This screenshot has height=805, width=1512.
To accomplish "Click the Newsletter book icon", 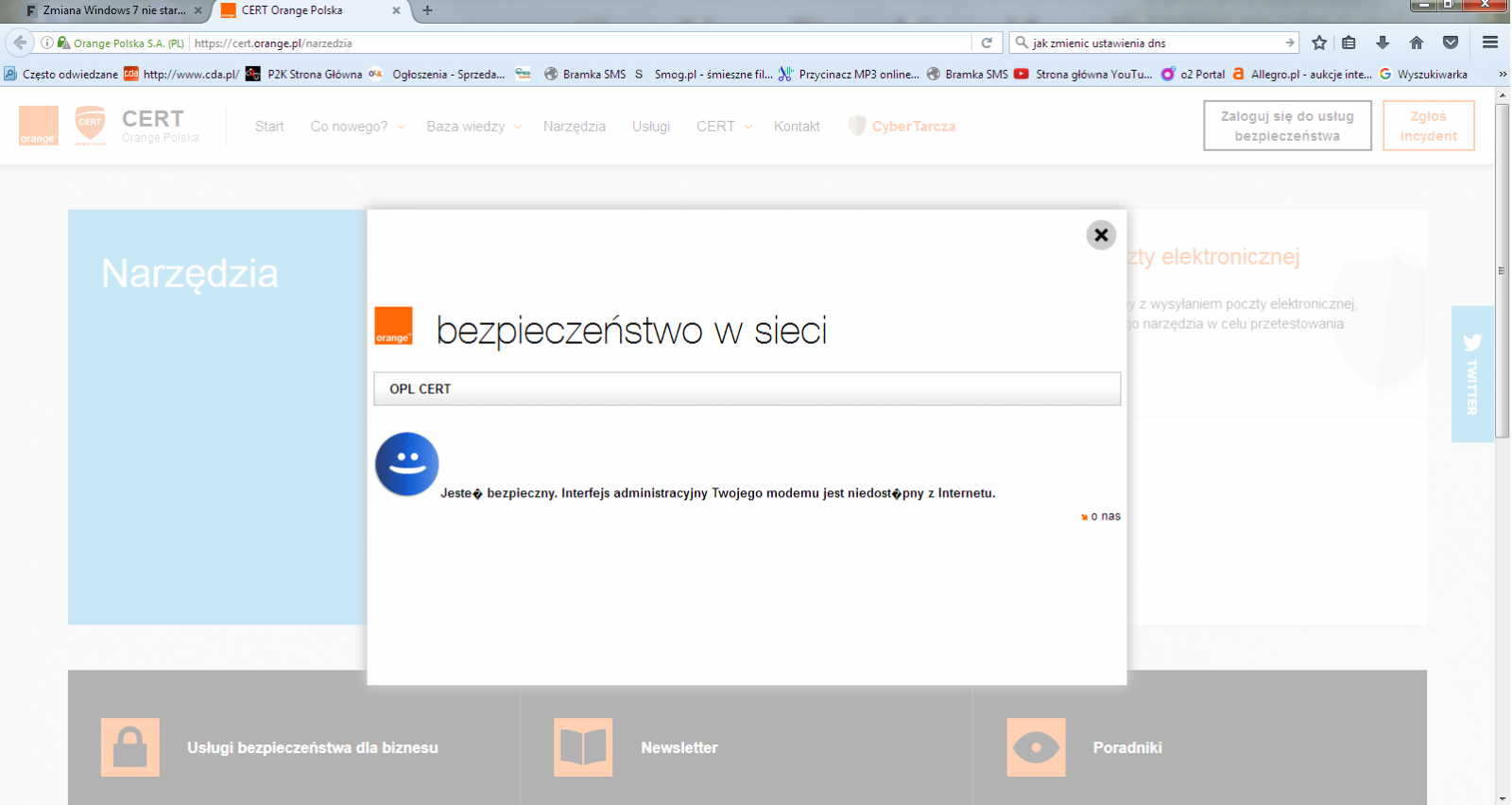I will [x=583, y=747].
